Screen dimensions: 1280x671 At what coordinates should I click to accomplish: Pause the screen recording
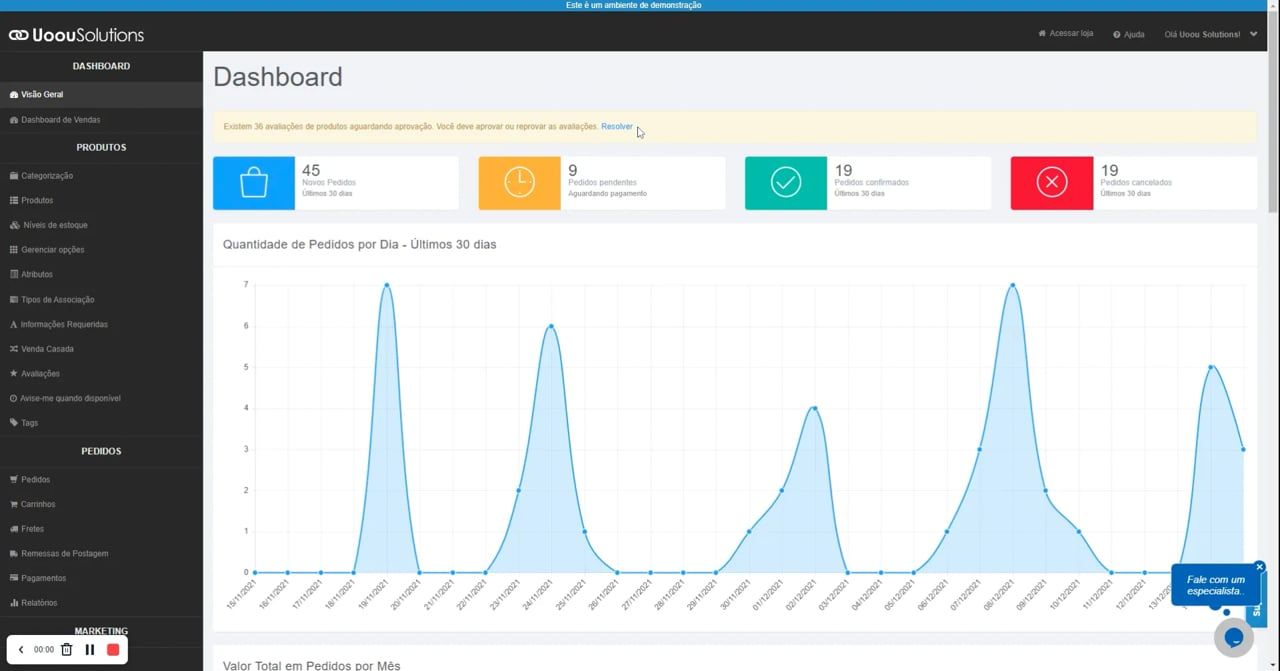point(90,650)
